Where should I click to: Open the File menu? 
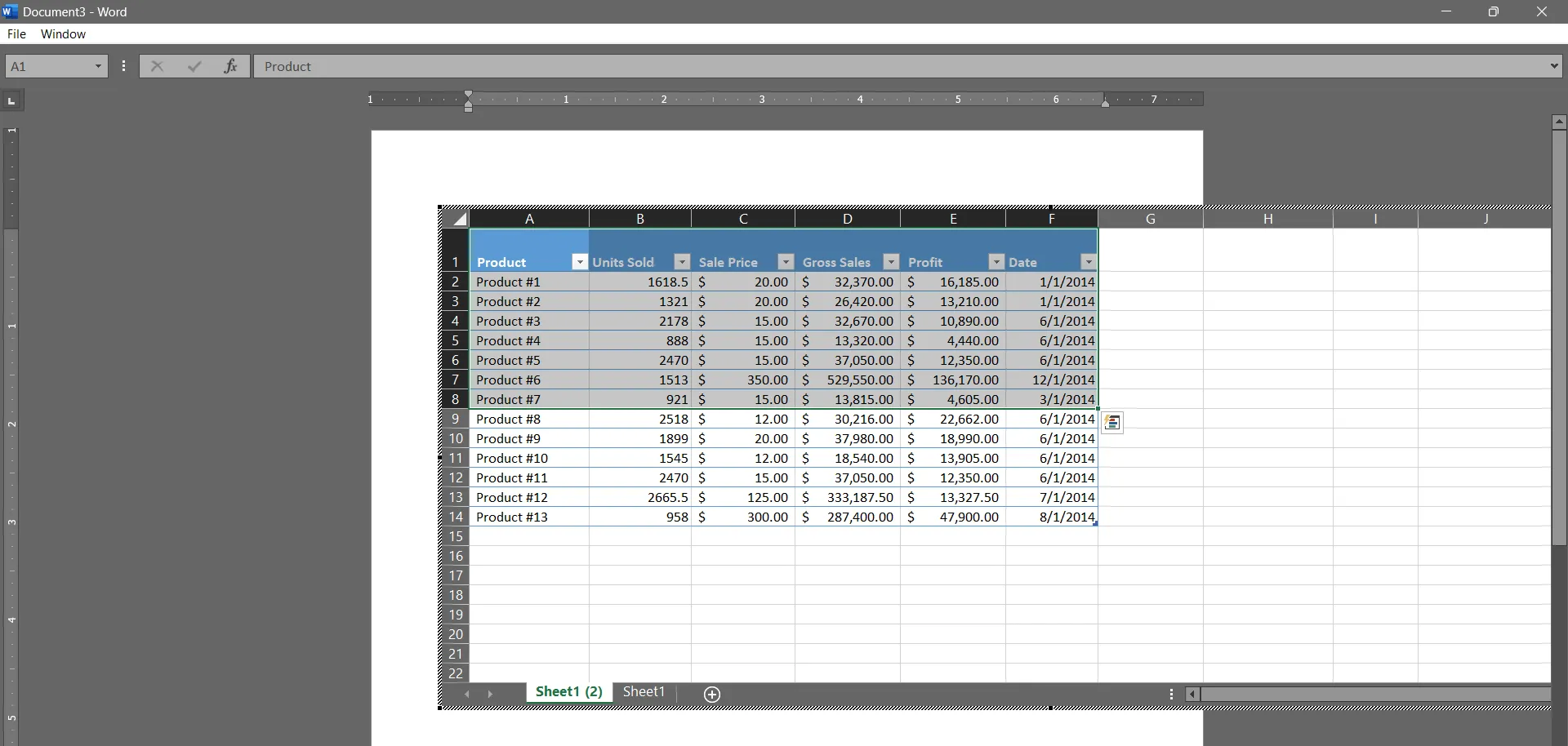point(16,33)
